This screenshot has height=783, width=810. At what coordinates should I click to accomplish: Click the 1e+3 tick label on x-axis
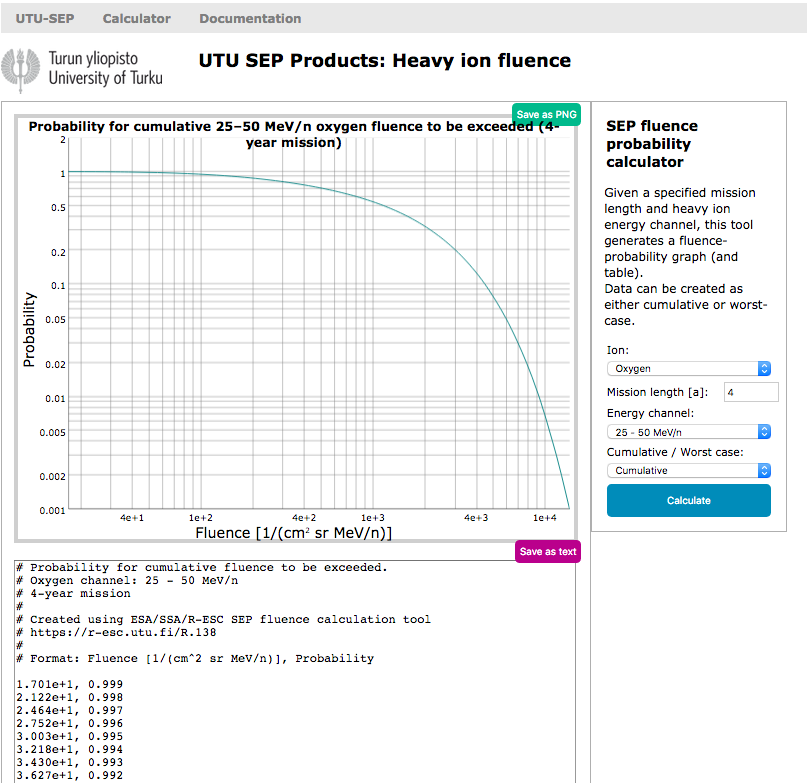(x=373, y=518)
